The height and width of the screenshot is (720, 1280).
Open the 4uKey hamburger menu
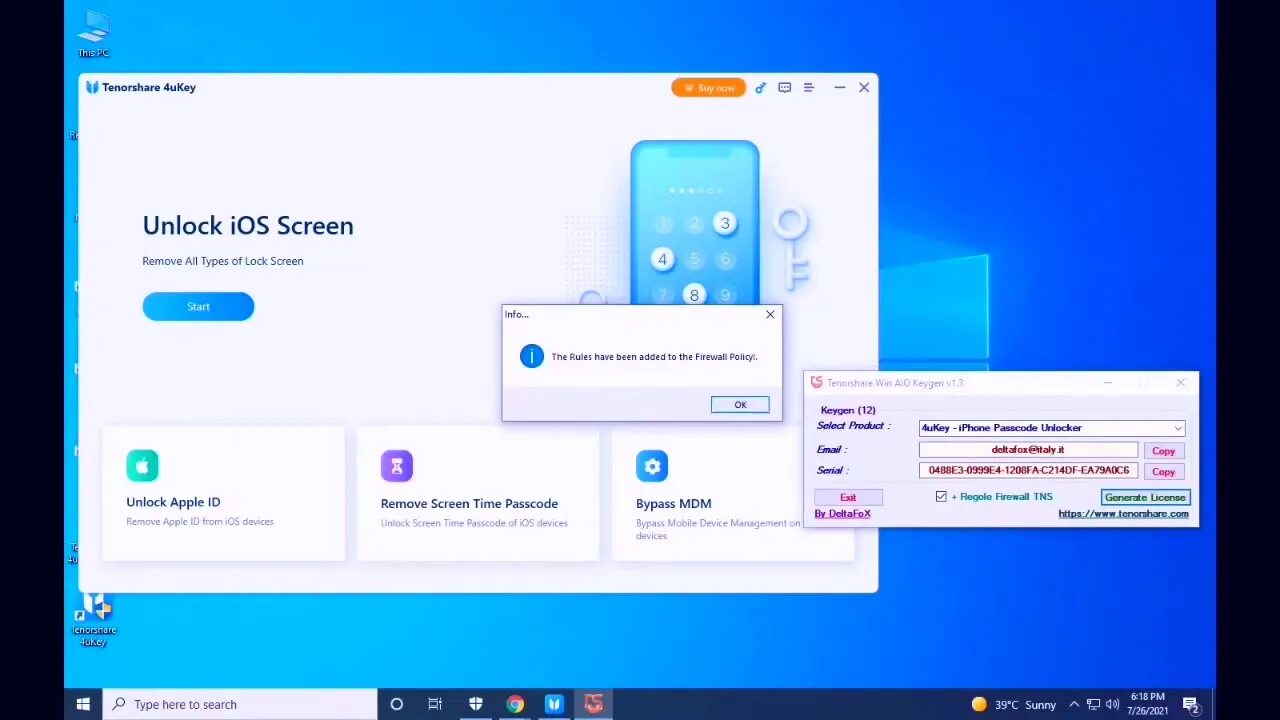(x=809, y=88)
